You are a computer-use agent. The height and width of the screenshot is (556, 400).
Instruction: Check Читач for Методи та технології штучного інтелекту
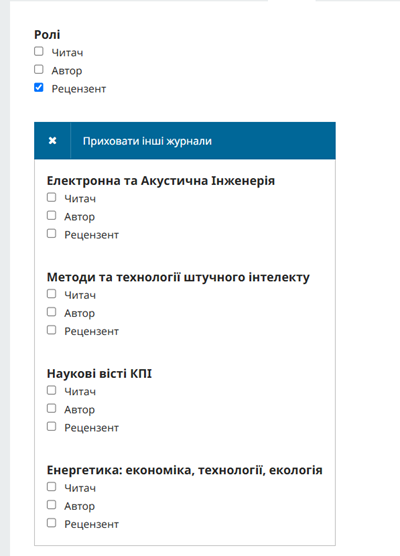pyautogui.click(x=51, y=294)
